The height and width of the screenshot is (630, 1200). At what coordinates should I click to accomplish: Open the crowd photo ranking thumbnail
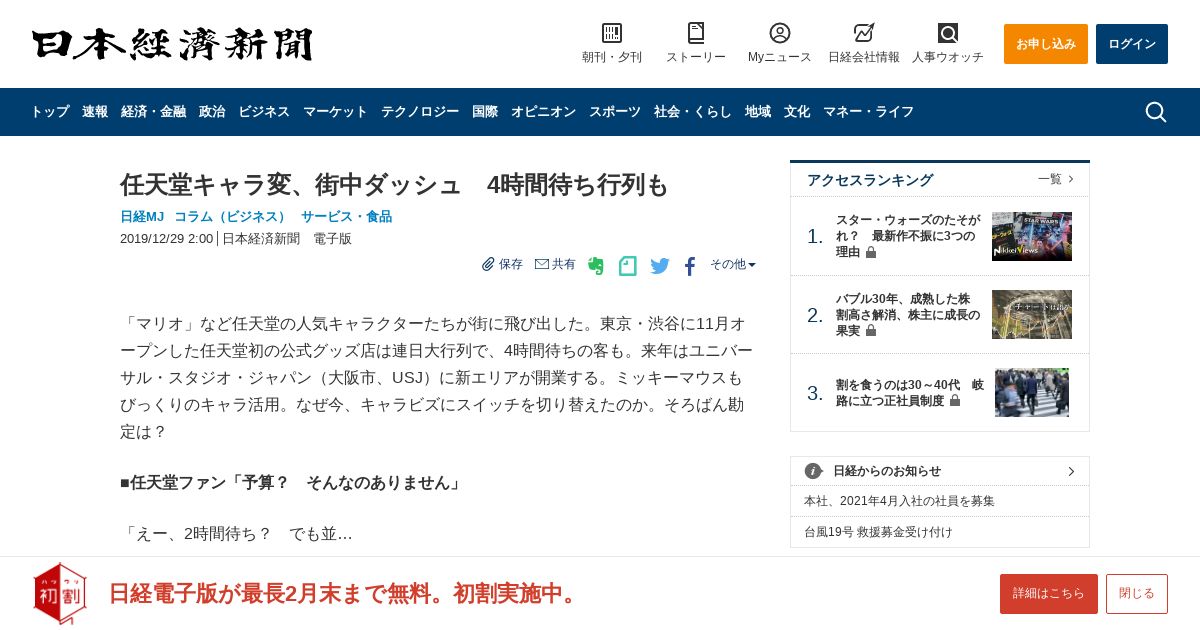click(x=1032, y=392)
